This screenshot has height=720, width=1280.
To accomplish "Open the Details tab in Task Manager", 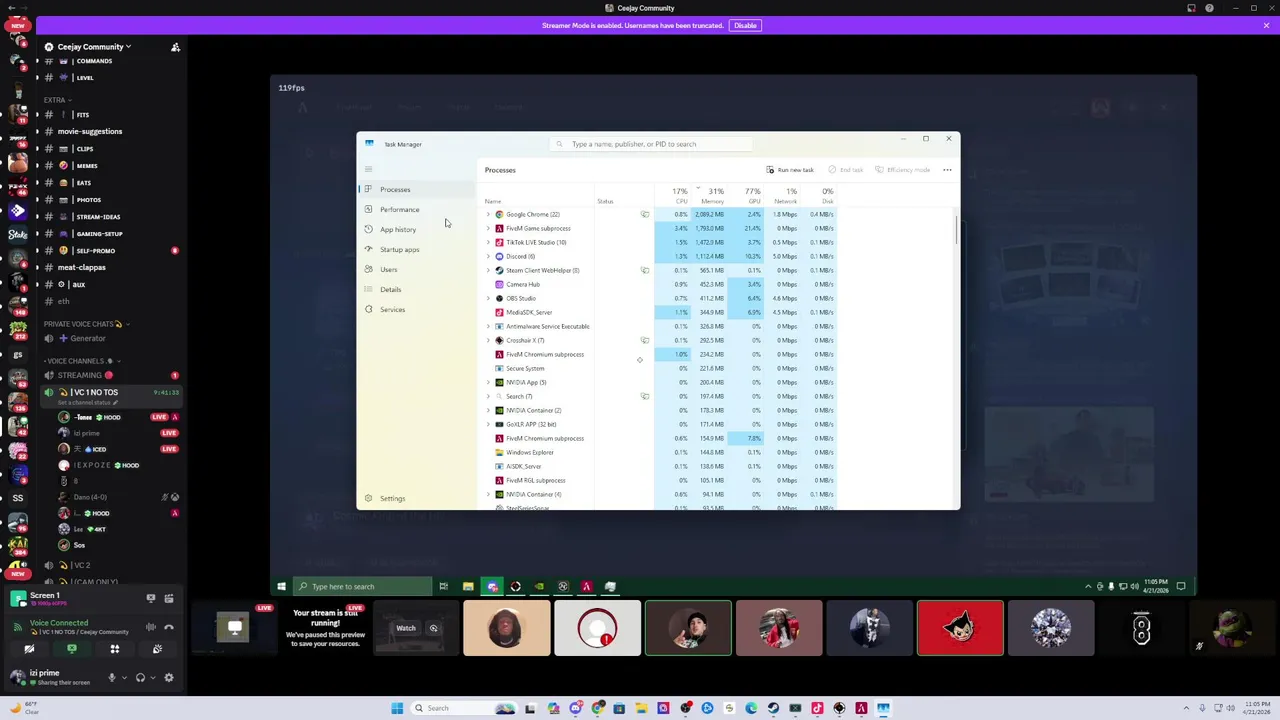I will [415, 289].
